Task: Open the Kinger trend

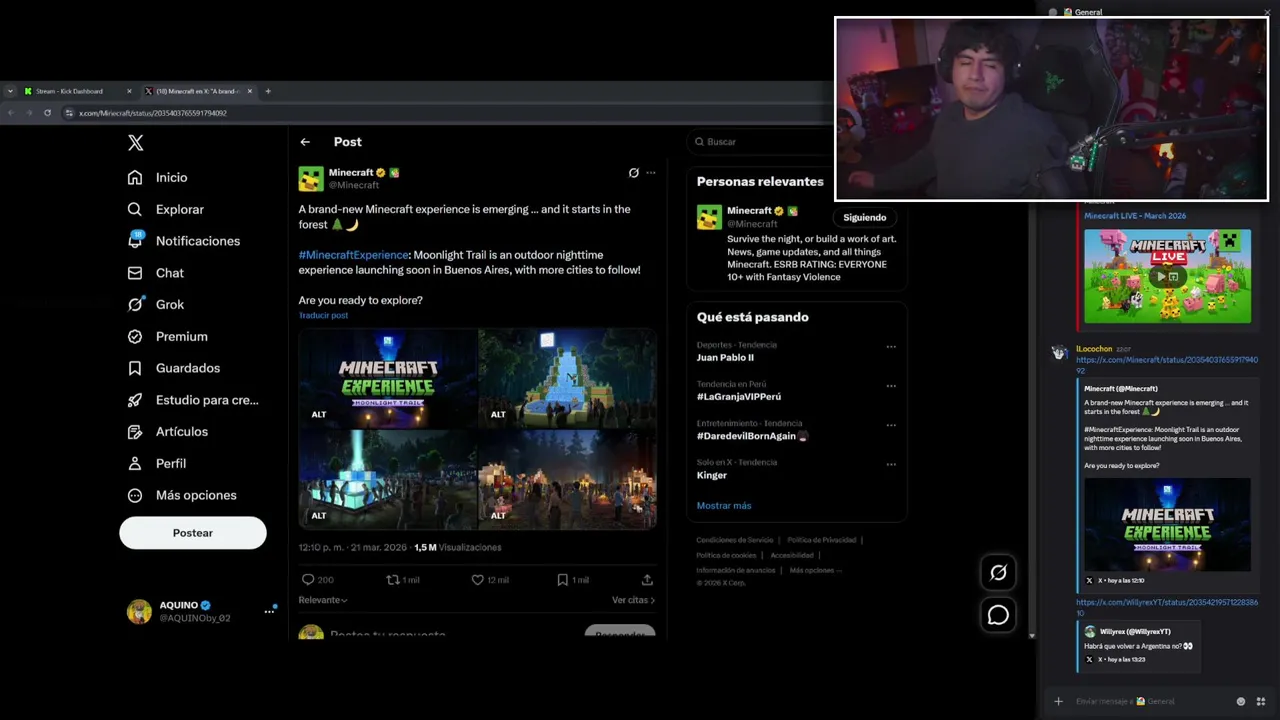Action: [x=712, y=475]
